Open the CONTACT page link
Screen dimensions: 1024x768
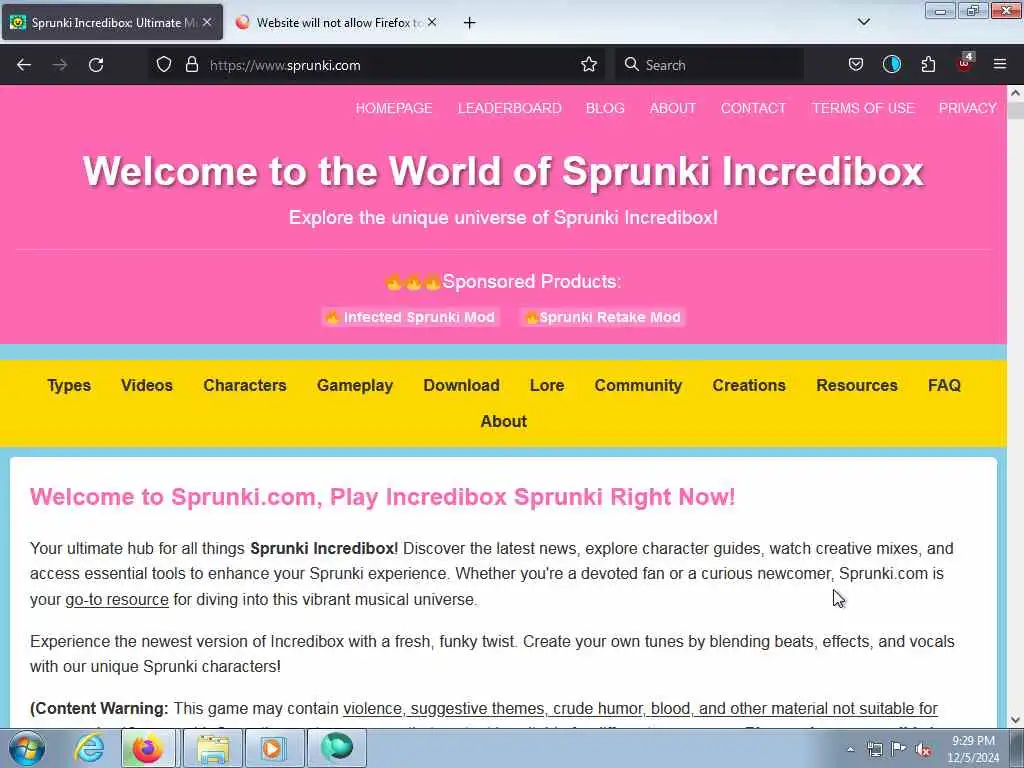tap(754, 108)
